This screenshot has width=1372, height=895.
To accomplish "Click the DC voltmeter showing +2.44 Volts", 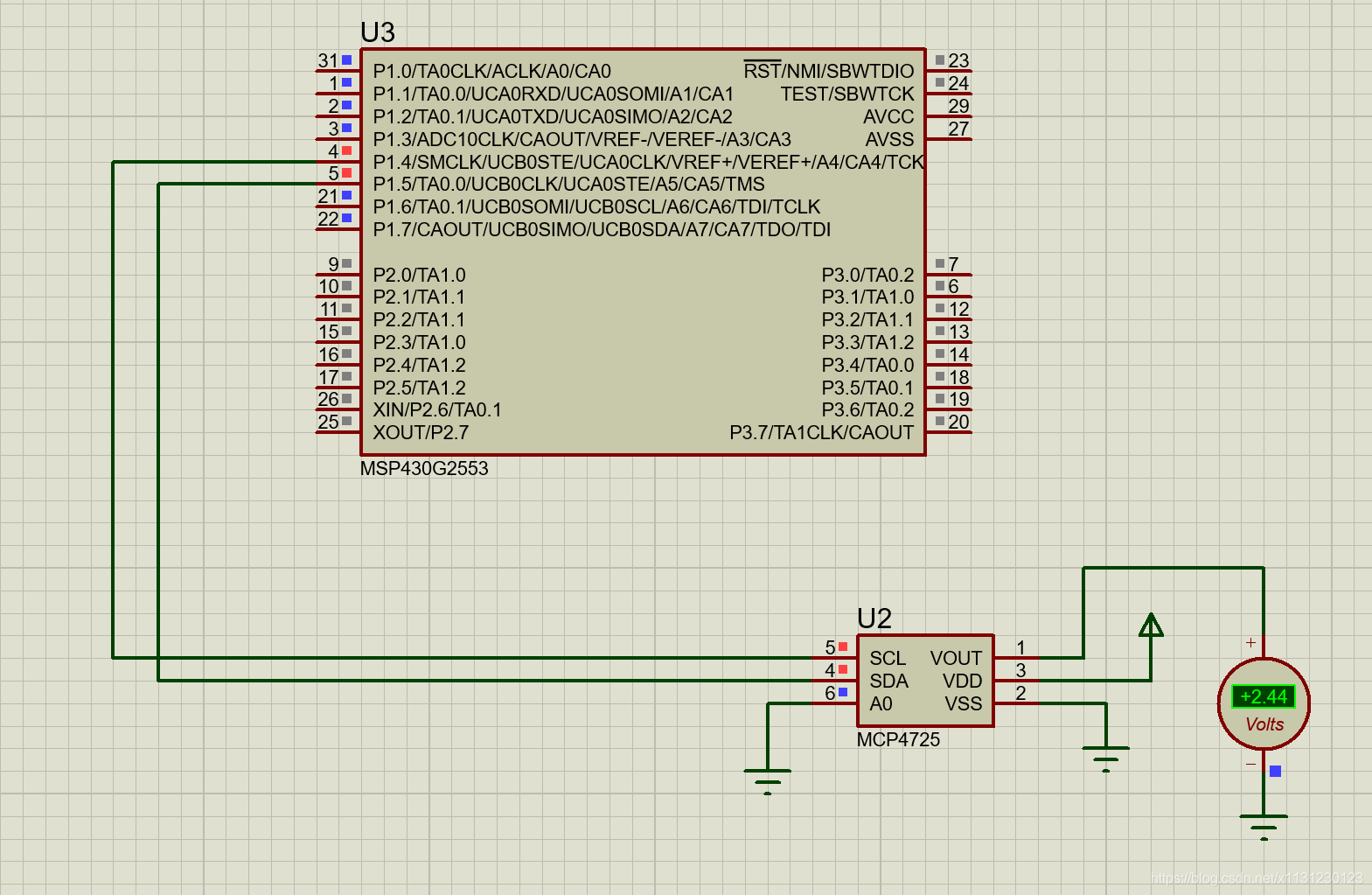I will click(1264, 703).
